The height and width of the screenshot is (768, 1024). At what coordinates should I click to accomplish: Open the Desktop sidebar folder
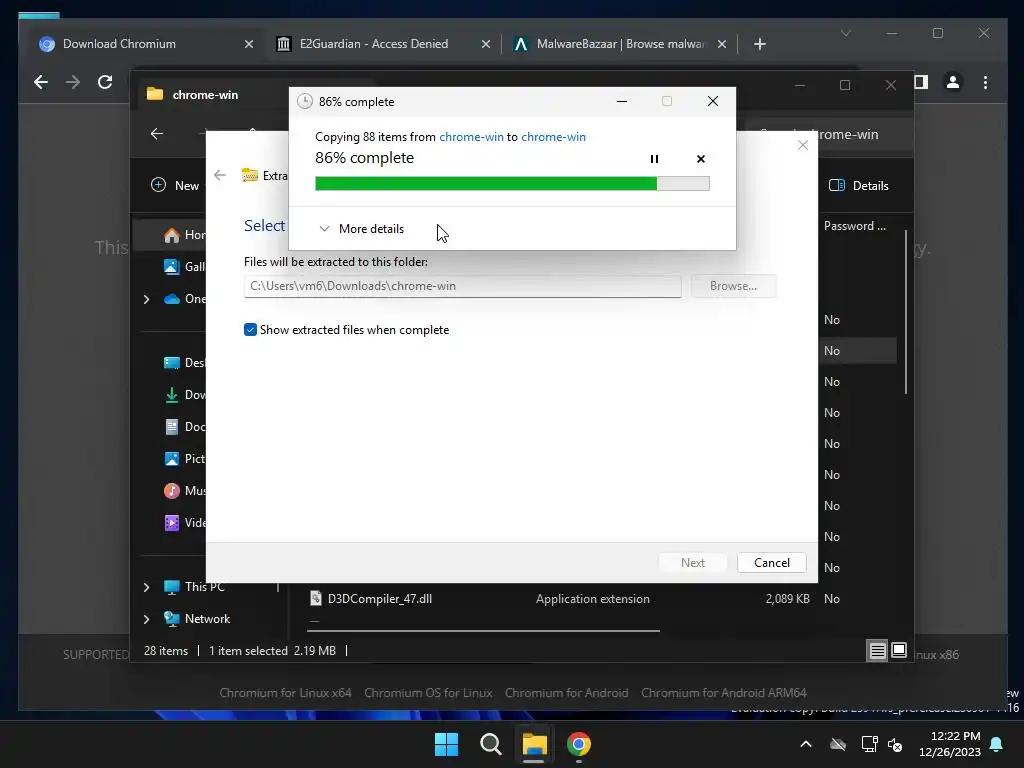(x=185, y=362)
